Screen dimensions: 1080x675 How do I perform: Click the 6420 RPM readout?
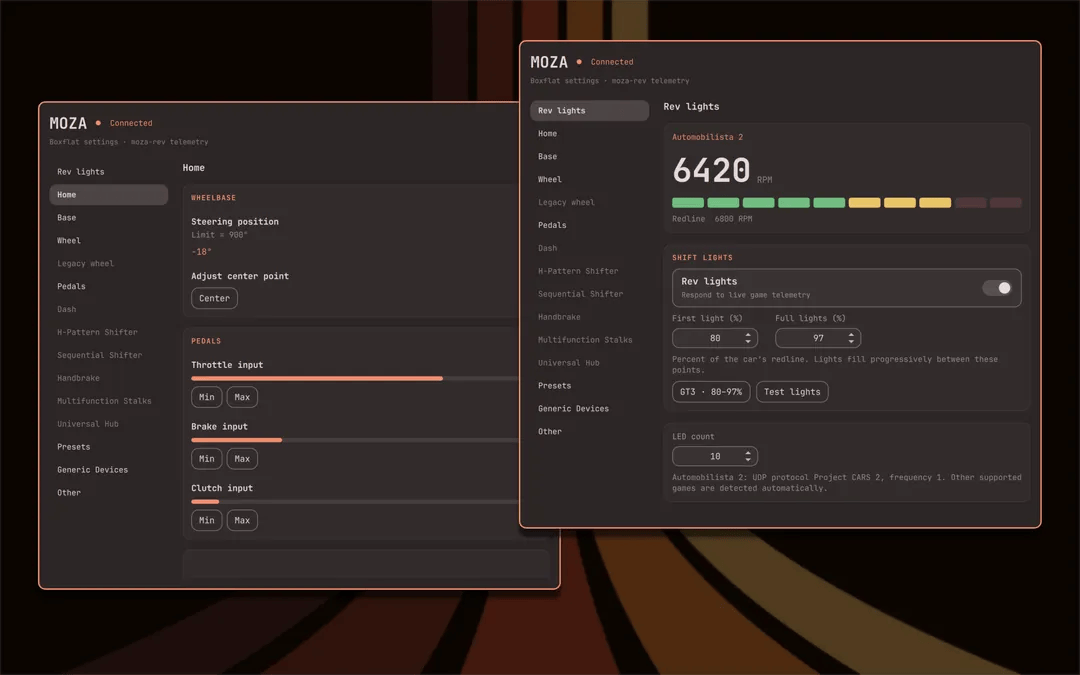pyautogui.click(x=722, y=170)
